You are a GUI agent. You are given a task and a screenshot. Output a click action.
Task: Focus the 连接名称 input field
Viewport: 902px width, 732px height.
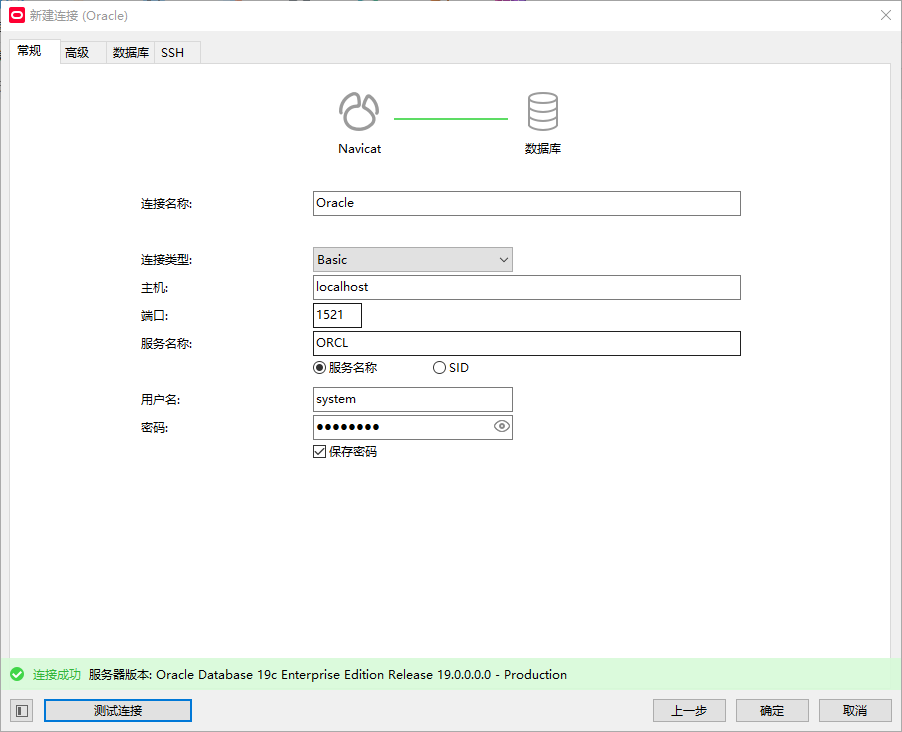click(x=526, y=203)
